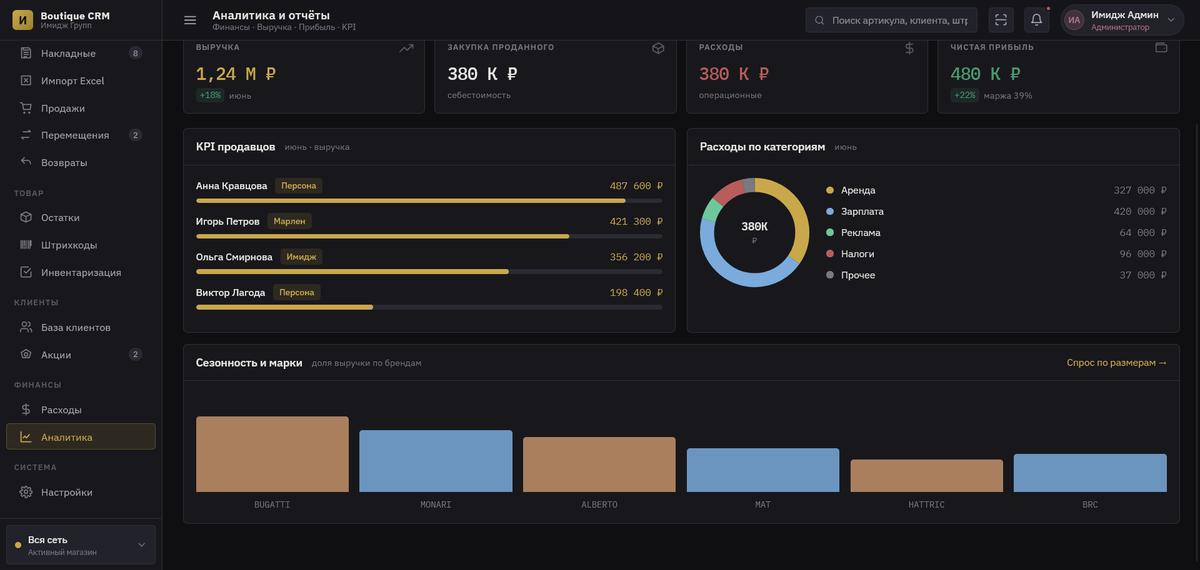
Task: Click Ольга Смирнова's amount 356 200 ₽
Action: 636,257
